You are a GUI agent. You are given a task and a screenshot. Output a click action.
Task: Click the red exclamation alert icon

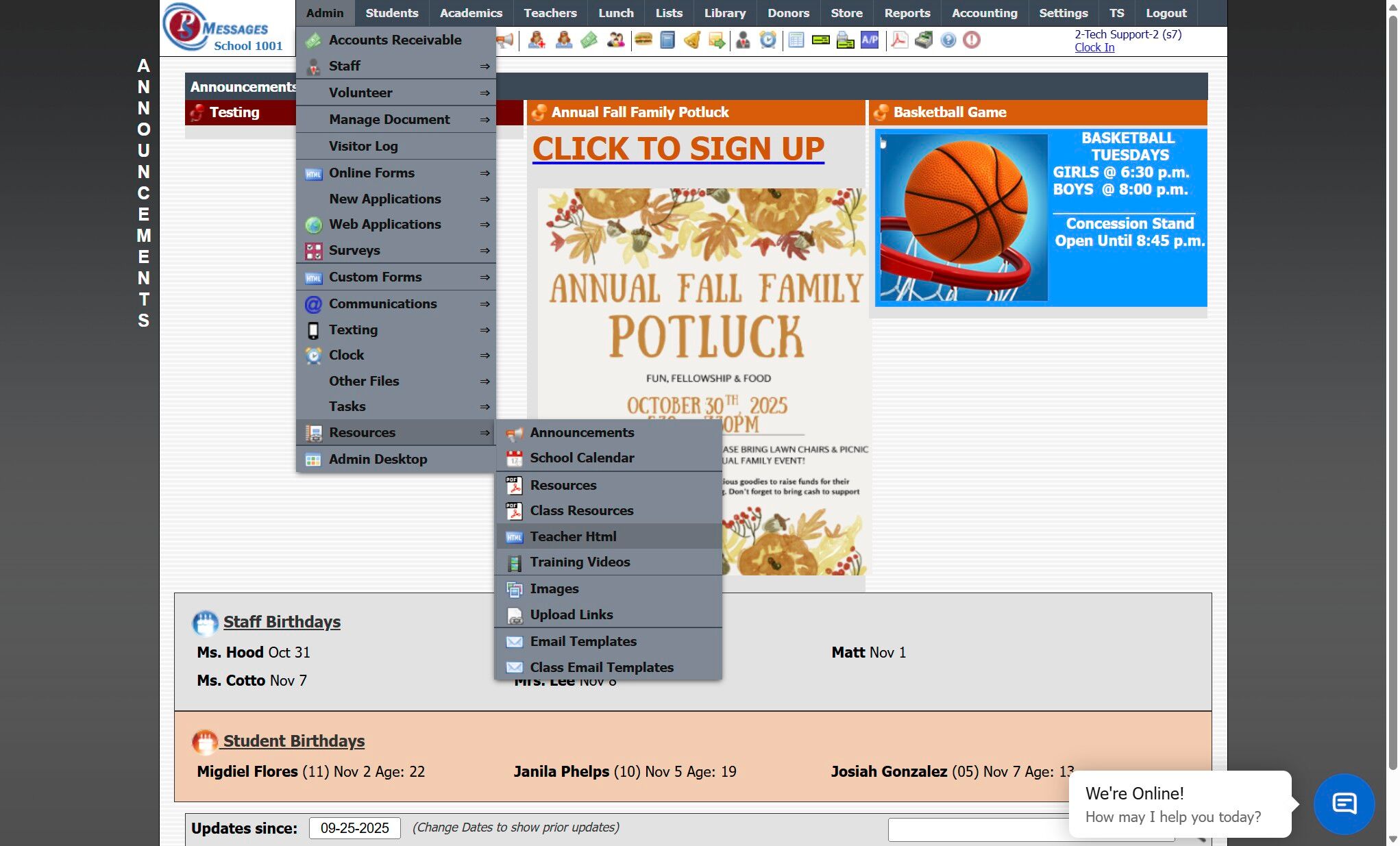(x=971, y=40)
